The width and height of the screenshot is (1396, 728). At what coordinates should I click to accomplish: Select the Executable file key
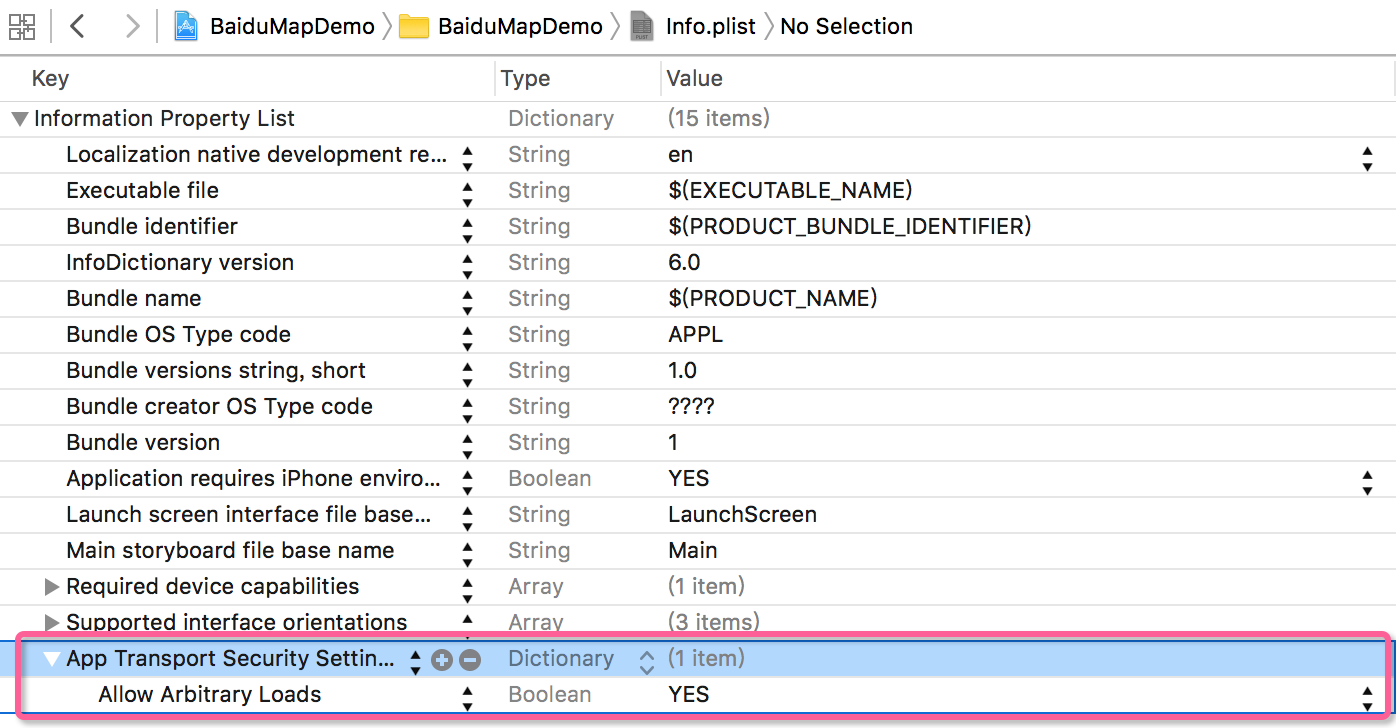[x=142, y=191]
